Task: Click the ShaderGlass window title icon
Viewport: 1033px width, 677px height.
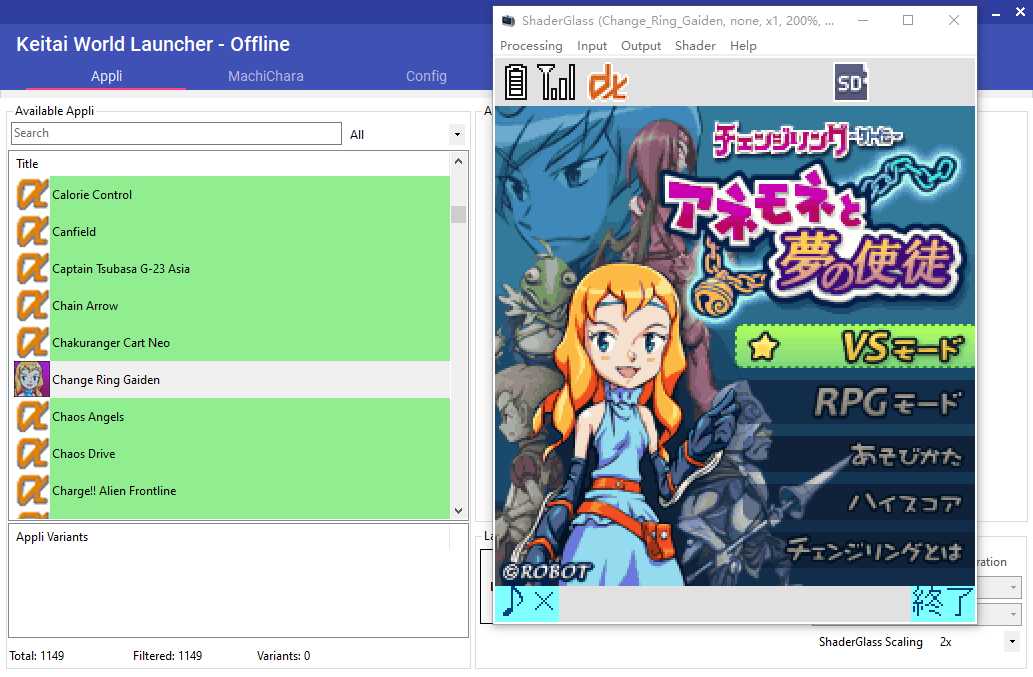Action: coord(508,20)
